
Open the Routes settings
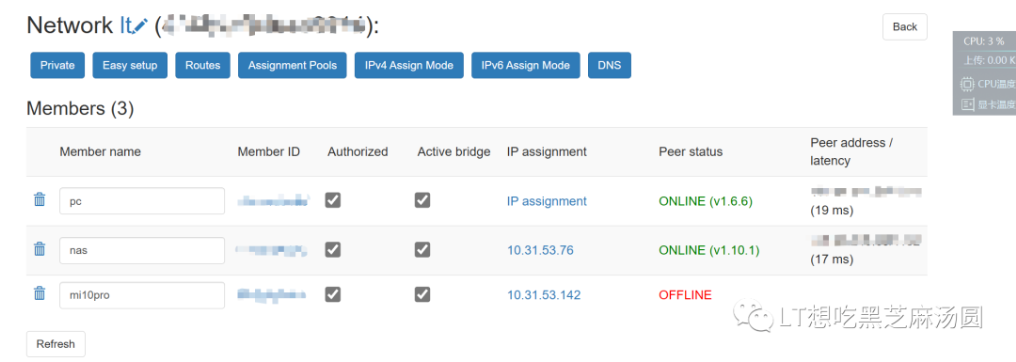coord(203,65)
